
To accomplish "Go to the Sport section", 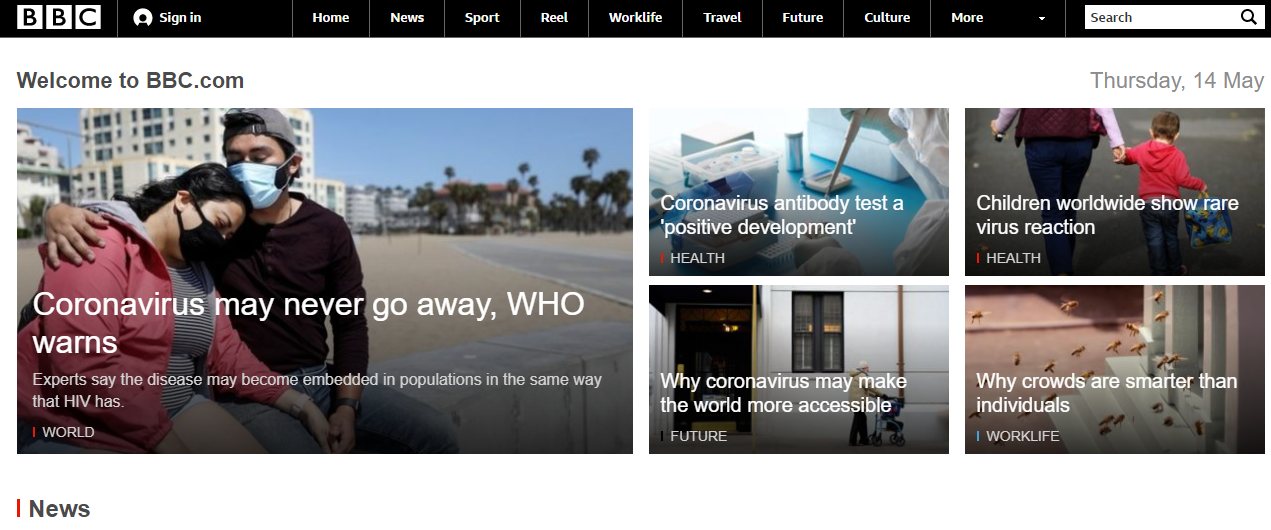I will [x=482, y=18].
